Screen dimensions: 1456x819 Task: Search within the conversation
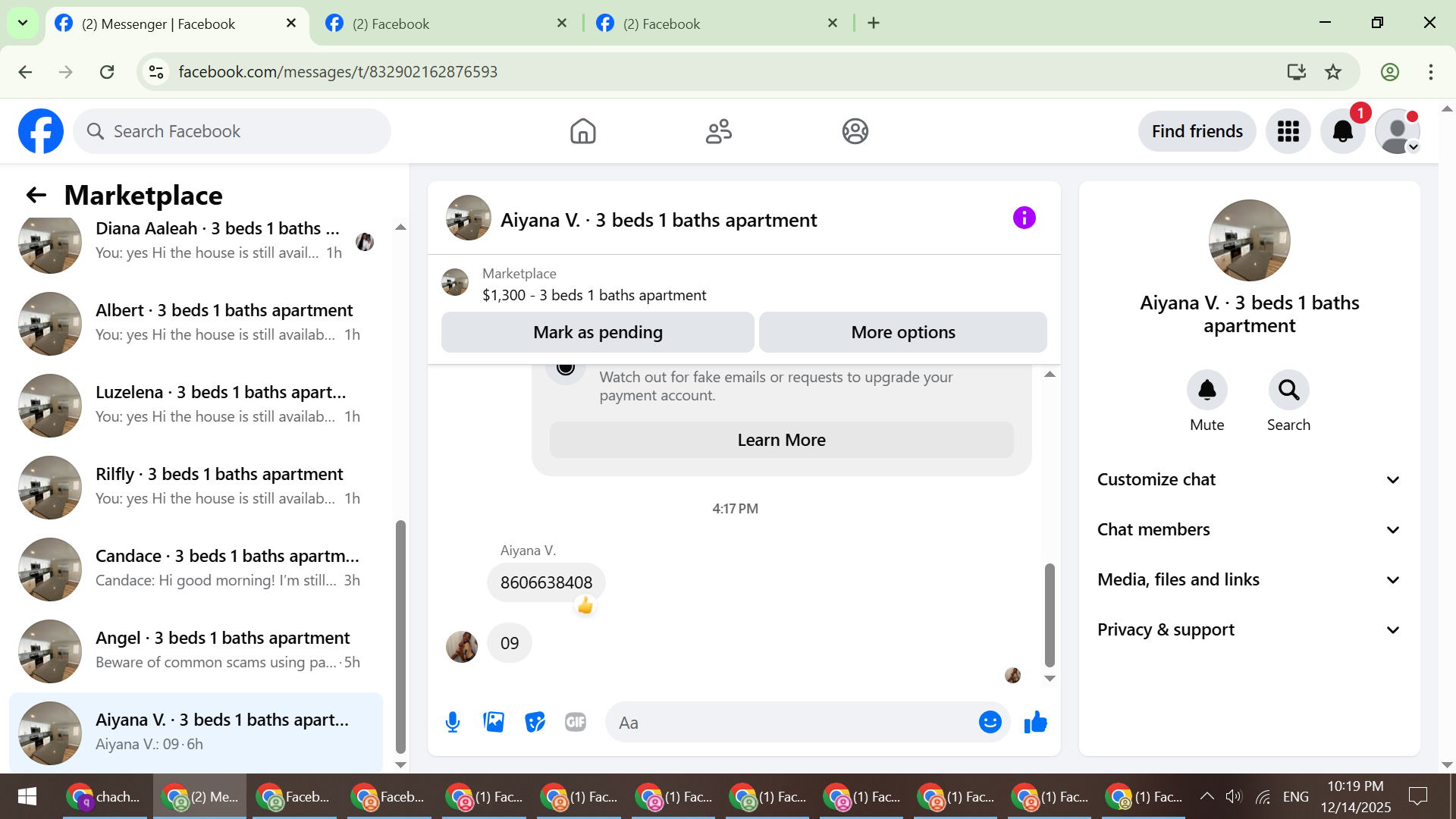pos(1288,390)
